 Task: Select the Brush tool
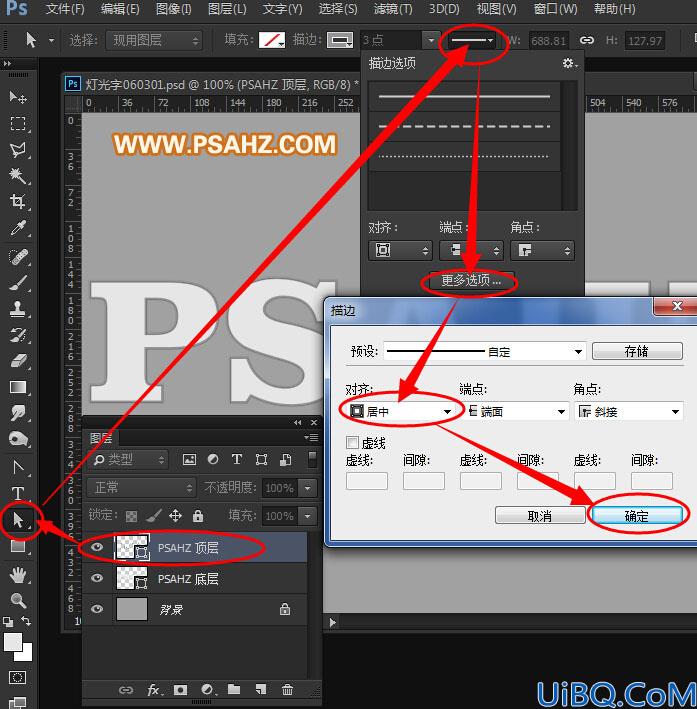tap(18, 283)
